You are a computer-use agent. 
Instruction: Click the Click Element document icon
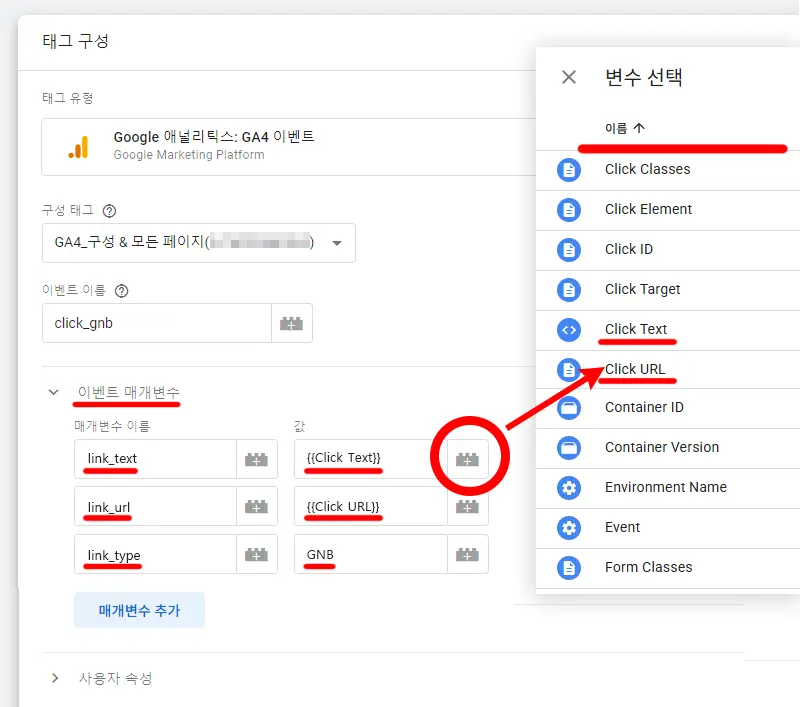tap(569, 210)
